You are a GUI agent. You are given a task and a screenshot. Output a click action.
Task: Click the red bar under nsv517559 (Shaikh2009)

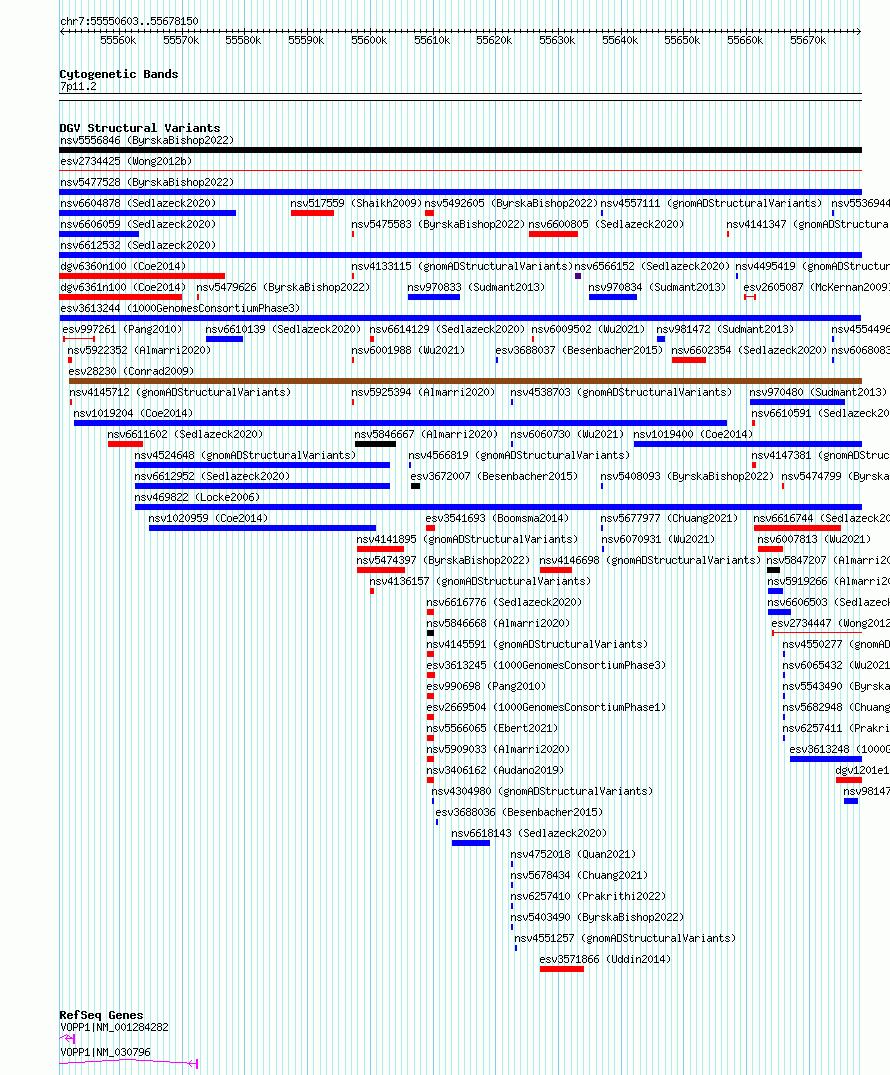point(312,213)
